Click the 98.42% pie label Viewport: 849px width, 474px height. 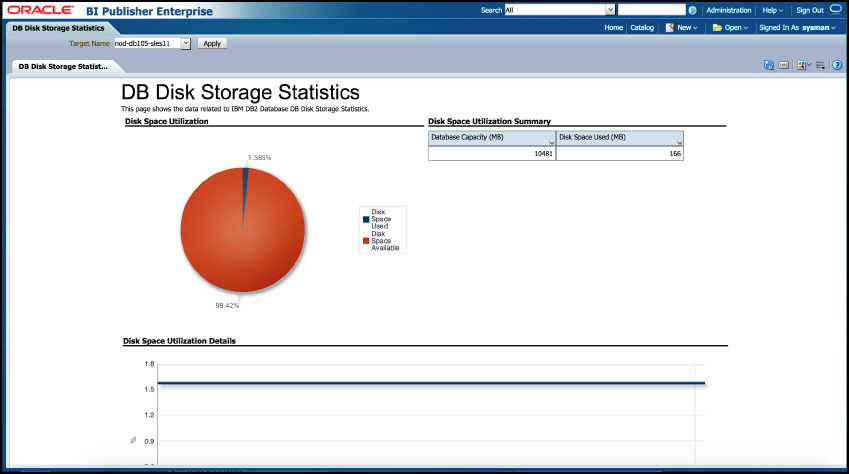(x=227, y=306)
